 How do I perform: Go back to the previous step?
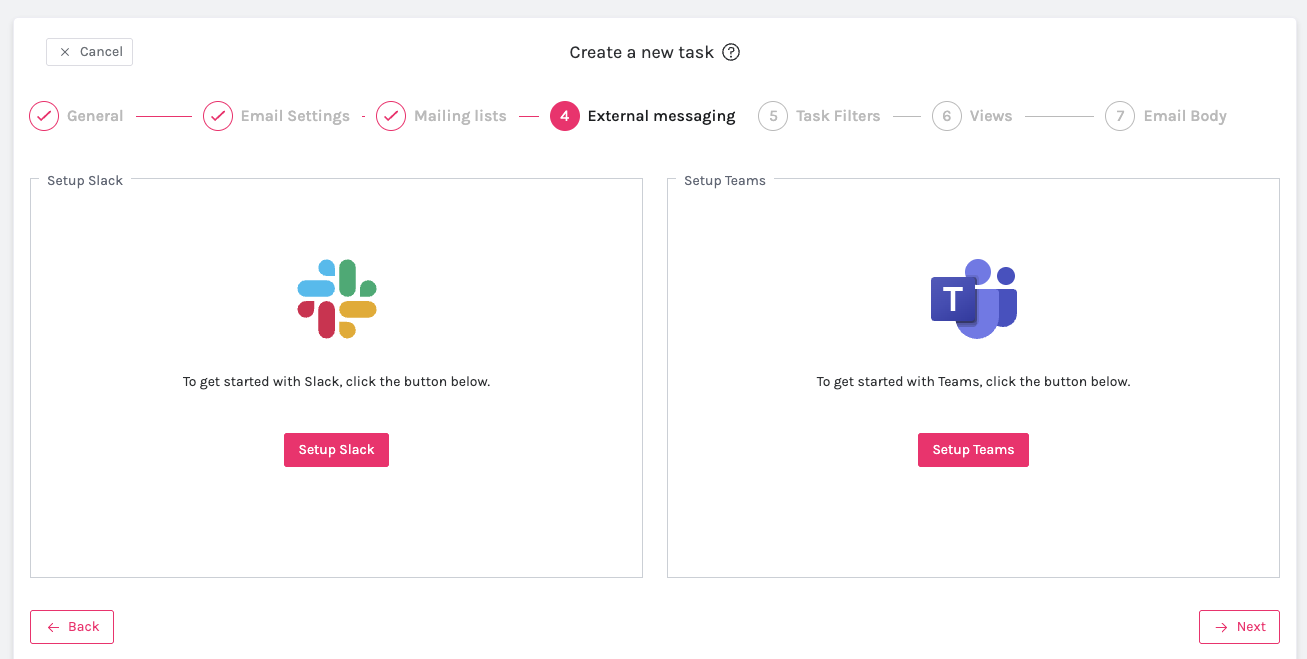pos(72,627)
